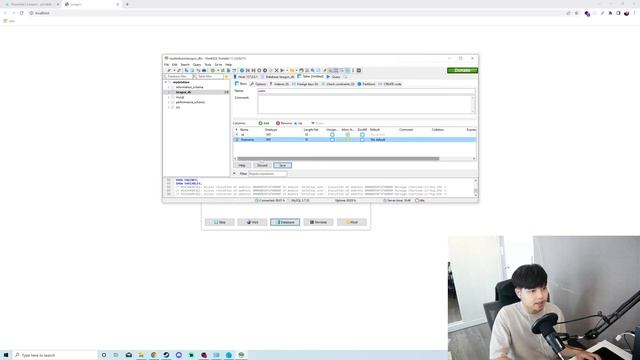Open the Check constraints (0) sub-tab
Image resolution: width=640 pixels, height=360 pixels.
click(x=338, y=84)
